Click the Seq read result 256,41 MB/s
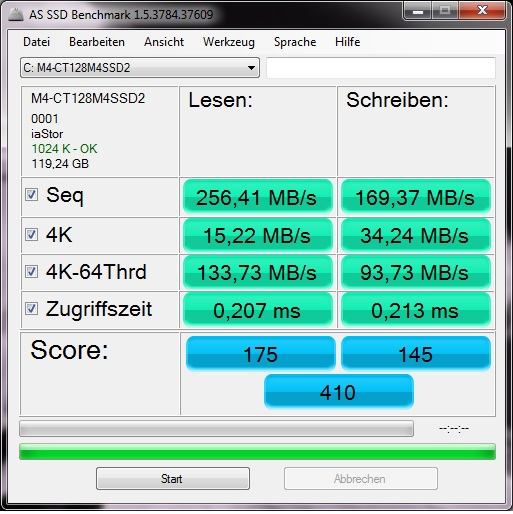Image resolution: width=513 pixels, height=514 pixels. 258,197
